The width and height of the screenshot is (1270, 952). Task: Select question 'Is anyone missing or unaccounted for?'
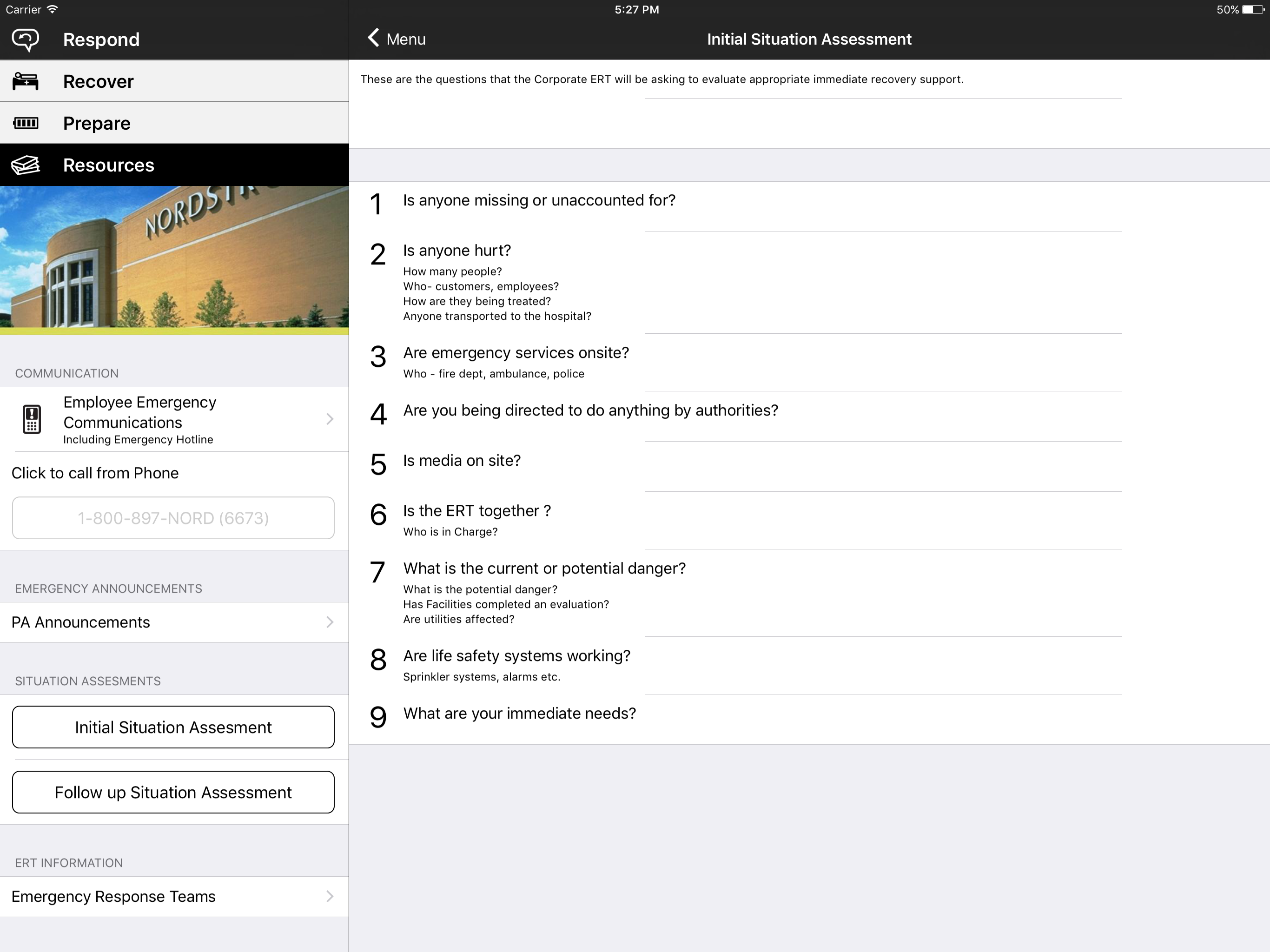pos(539,200)
